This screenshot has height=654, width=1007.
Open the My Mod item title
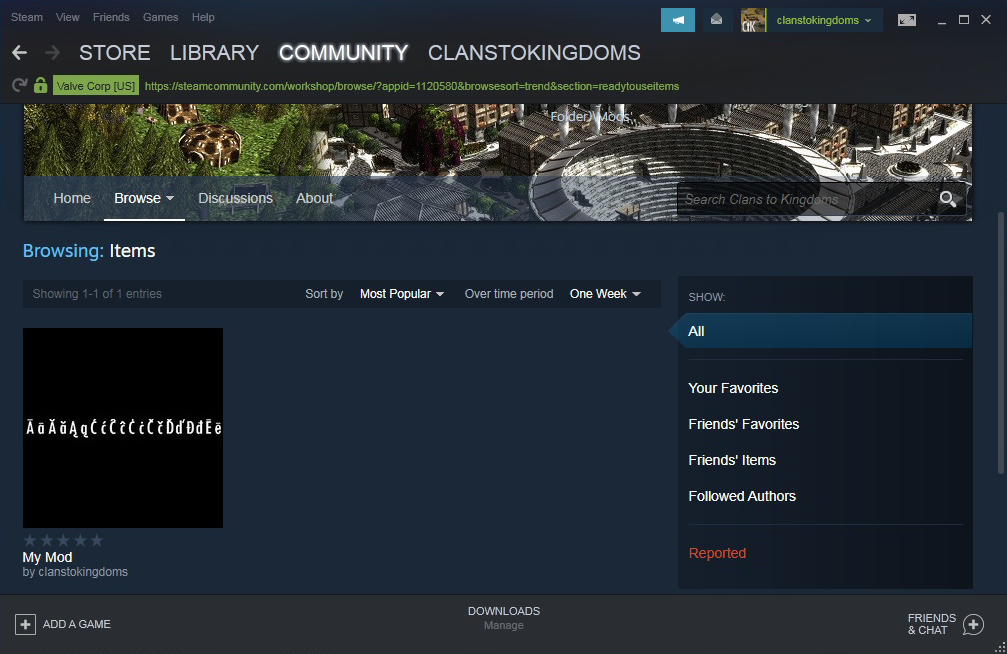[x=48, y=557]
